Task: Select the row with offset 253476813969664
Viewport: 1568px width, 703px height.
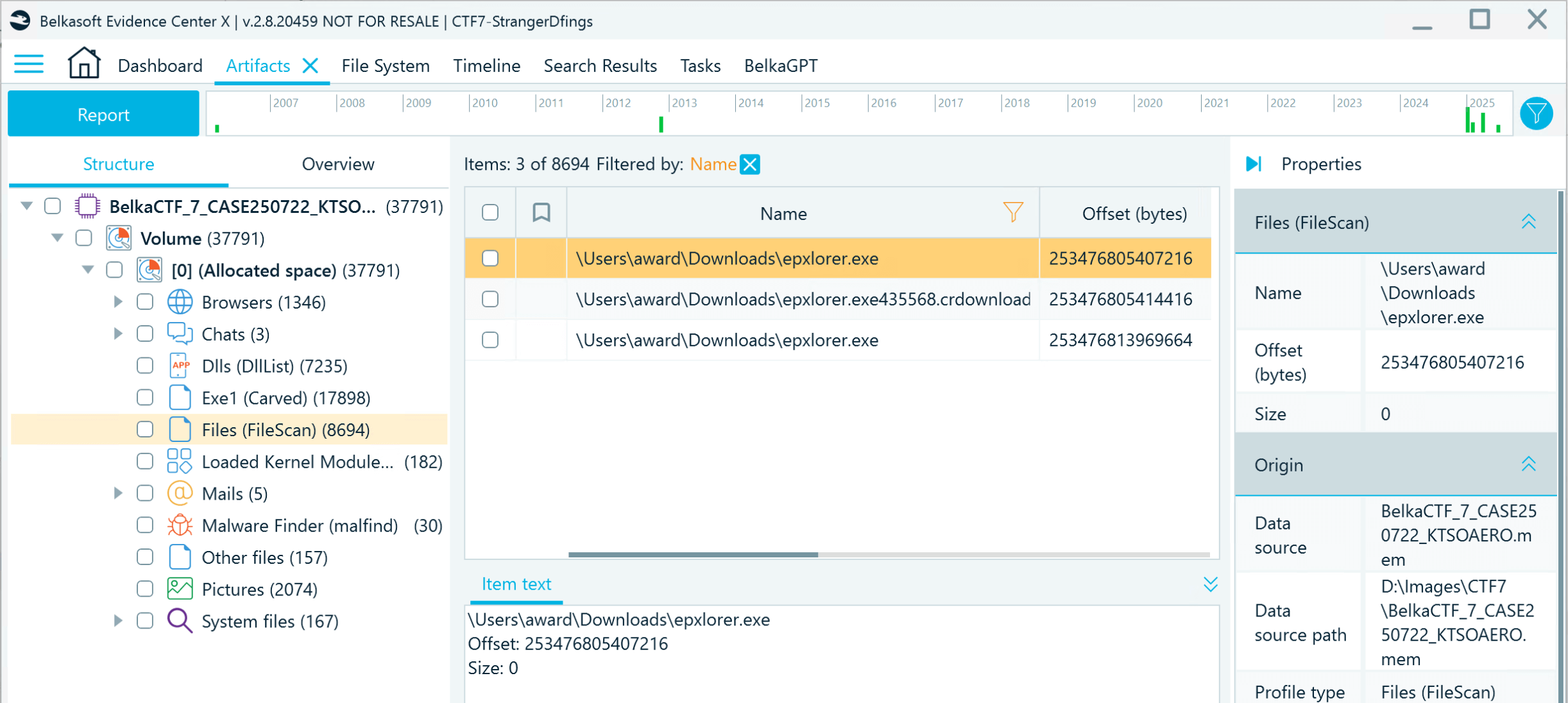Action: pyautogui.click(x=838, y=340)
